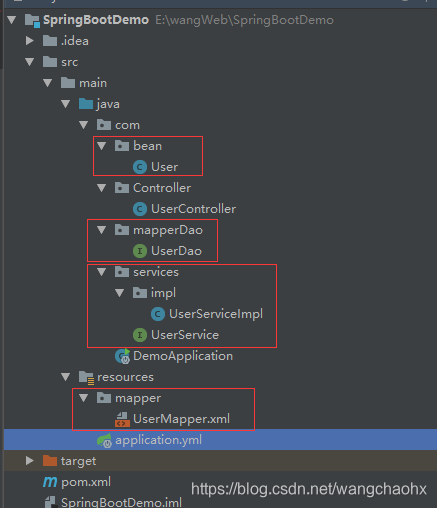Open the UserServiceImpl class

pos(216,314)
